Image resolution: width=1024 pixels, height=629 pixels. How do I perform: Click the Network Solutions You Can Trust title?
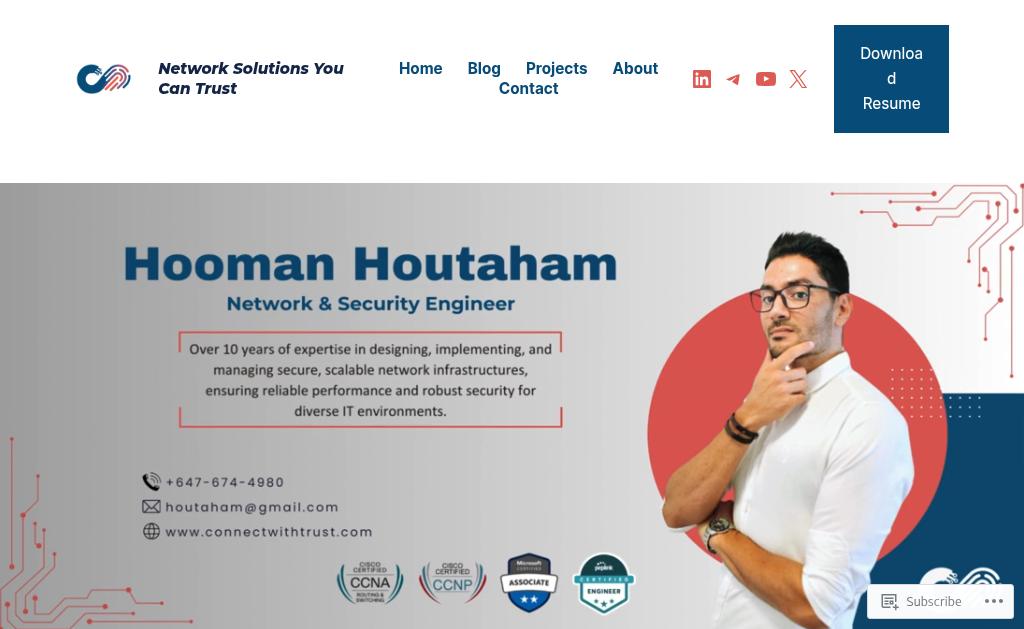[x=251, y=78]
